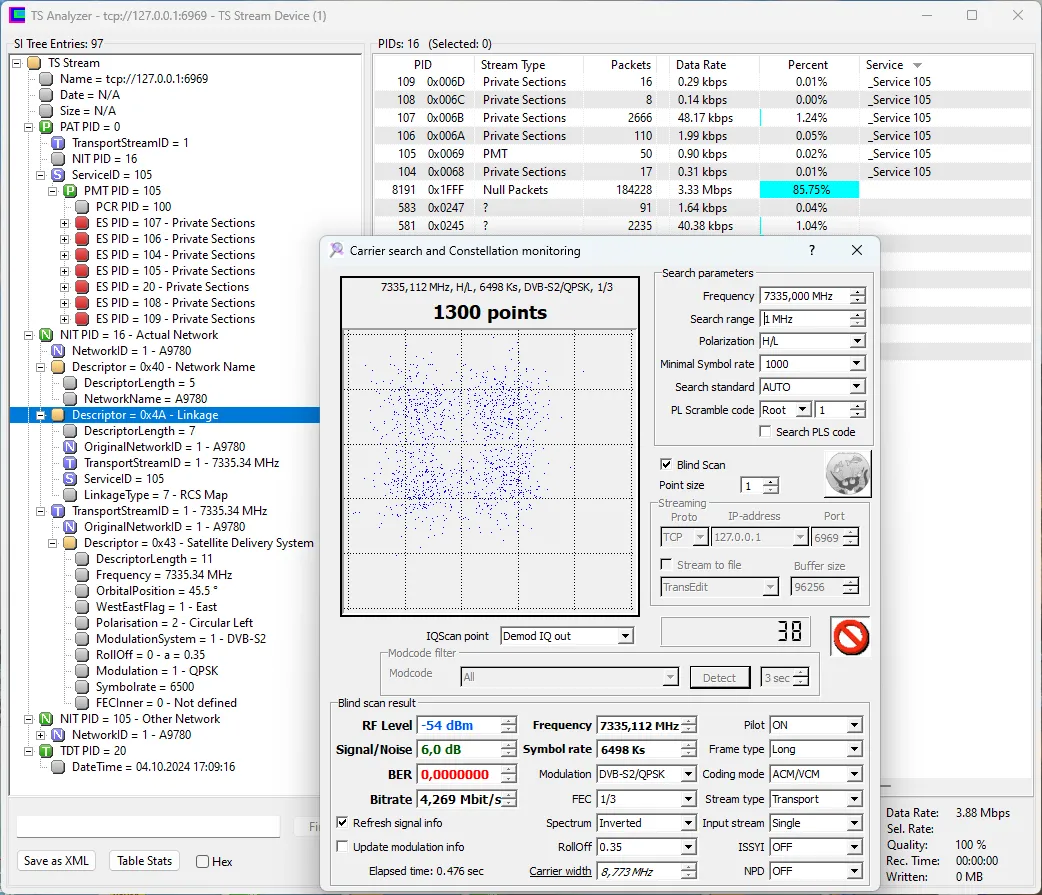
Task: Click the TDT PID = 20 icon
Action: click(x=46, y=751)
